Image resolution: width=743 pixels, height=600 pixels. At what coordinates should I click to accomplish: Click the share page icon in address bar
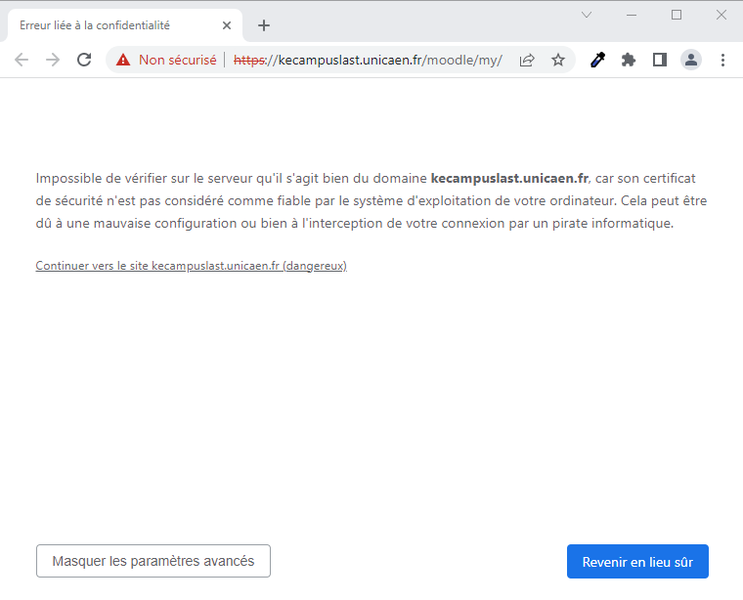pos(527,60)
